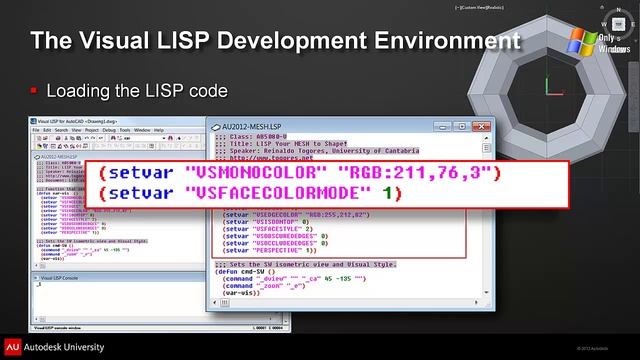Click the Complete Word toolbar icon
Viewport: 640px width, 360px height.
click(100, 138)
